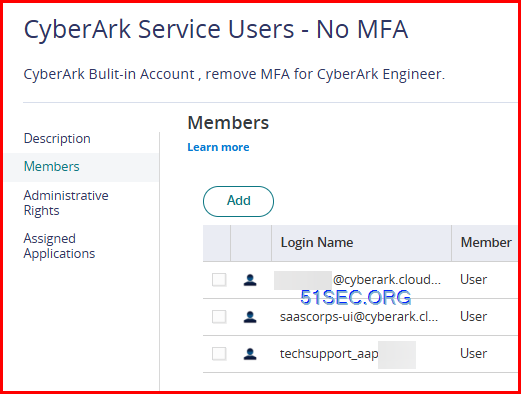Click the Add member button

238,201
